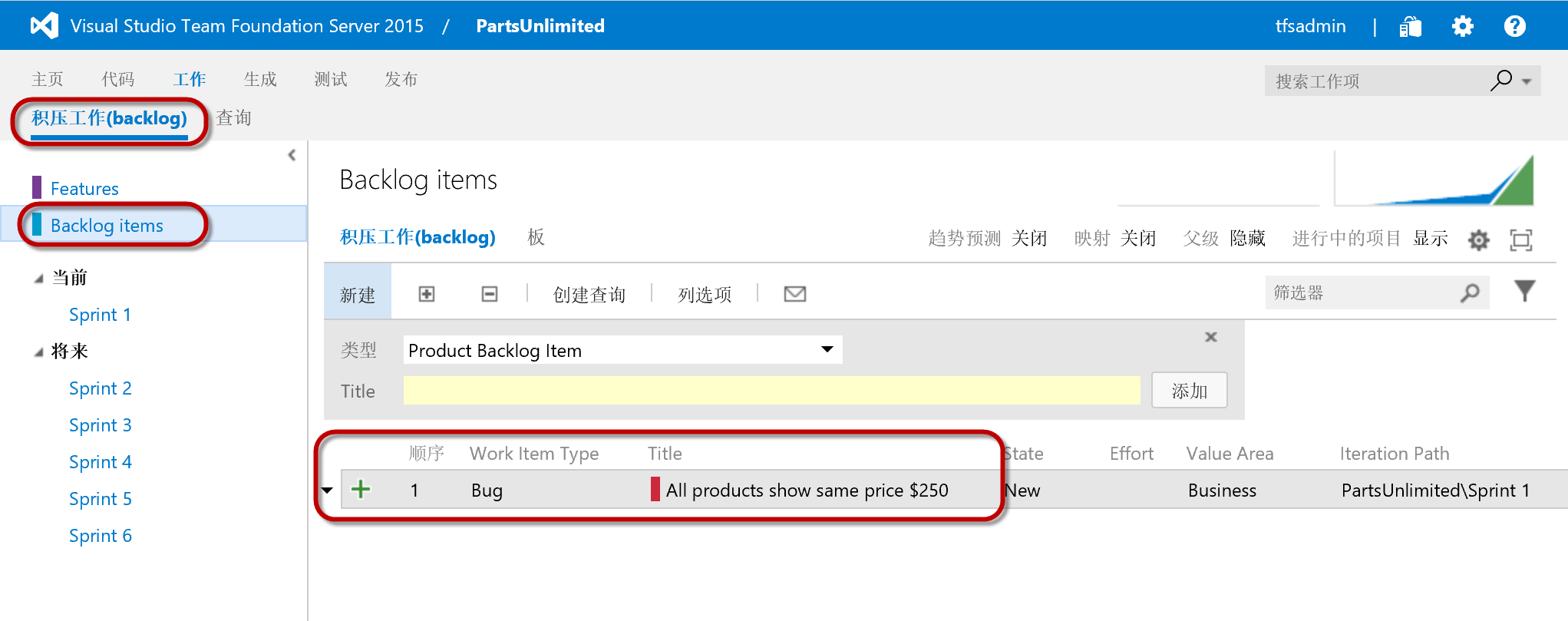Click the Title input field

tap(772, 391)
